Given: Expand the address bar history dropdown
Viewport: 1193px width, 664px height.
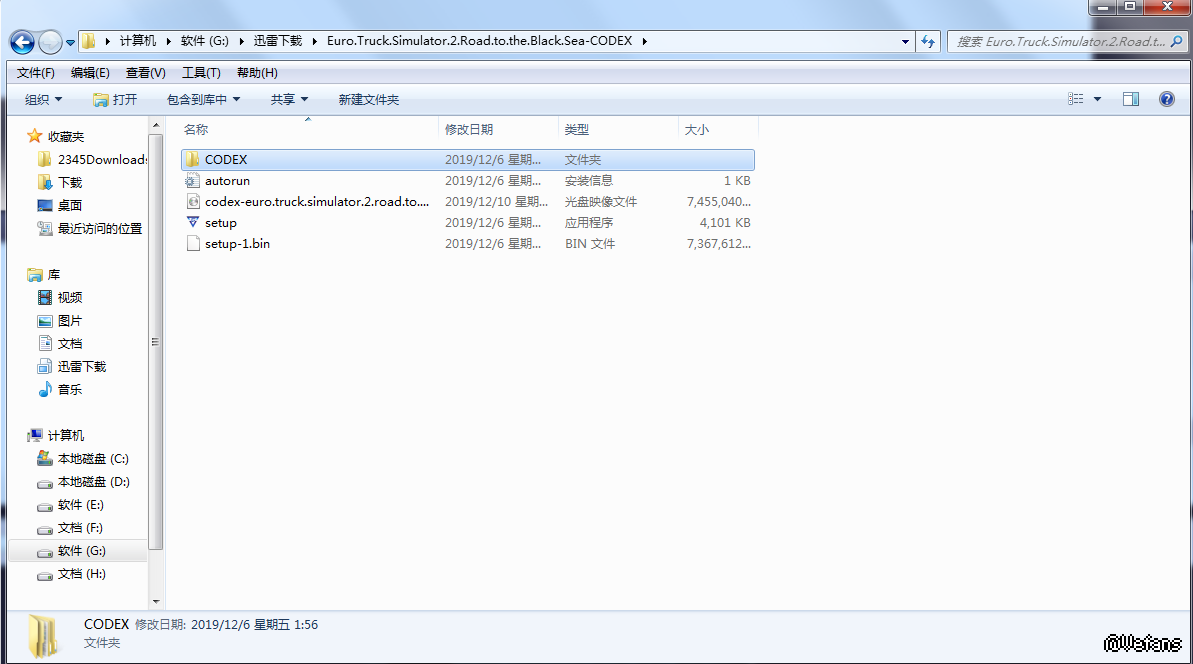Looking at the screenshot, I should [905, 42].
